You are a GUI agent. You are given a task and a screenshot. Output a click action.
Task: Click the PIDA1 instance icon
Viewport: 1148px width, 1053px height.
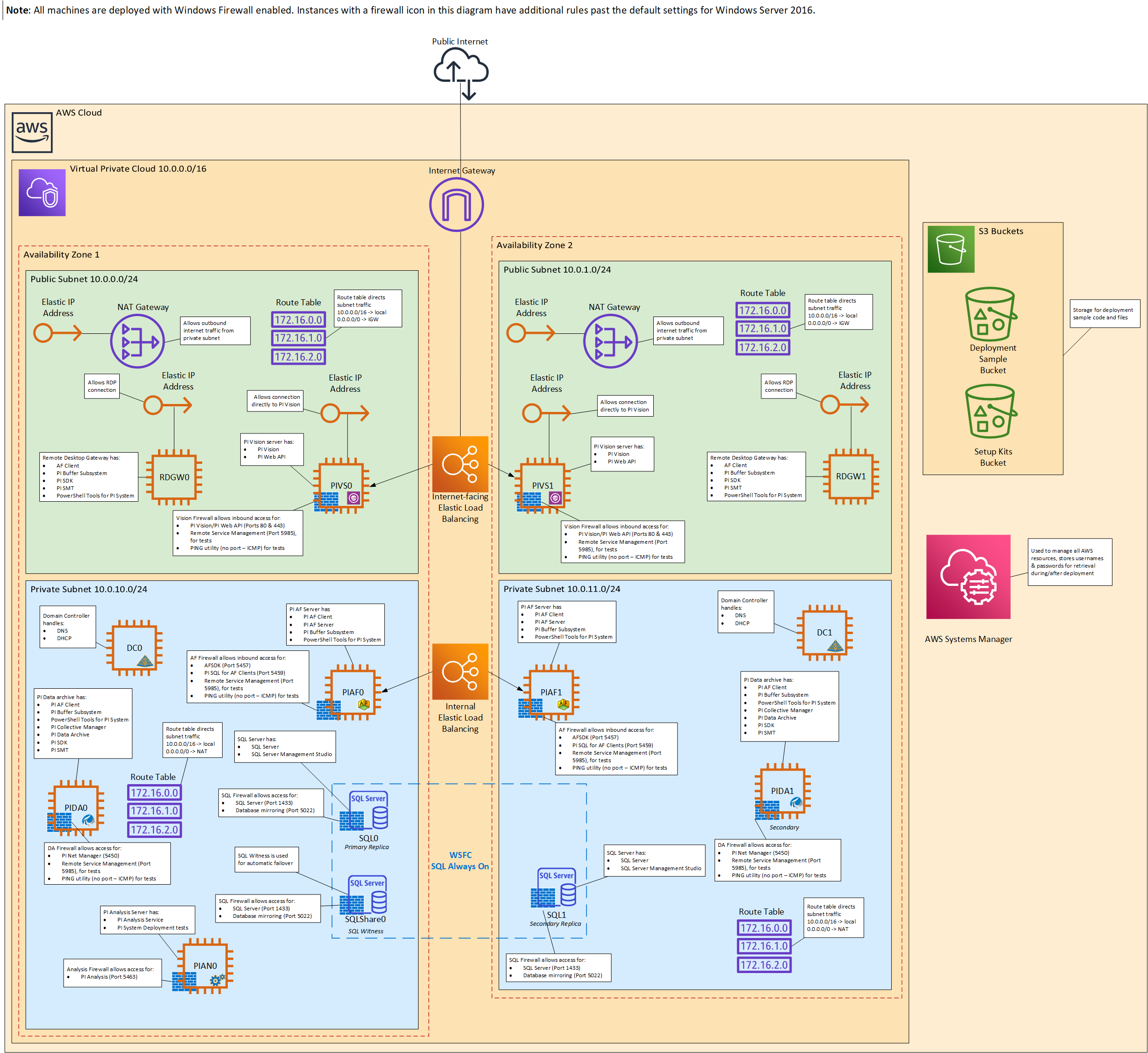click(782, 791)
